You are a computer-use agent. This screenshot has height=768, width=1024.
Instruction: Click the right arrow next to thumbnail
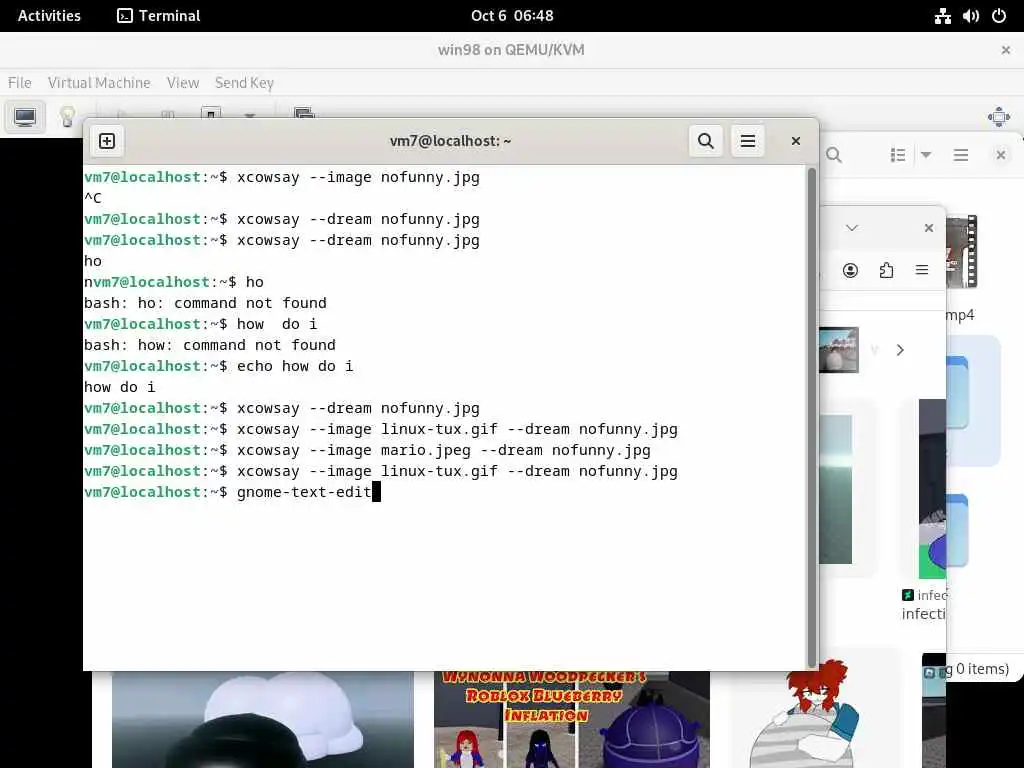tap(901, 350)
